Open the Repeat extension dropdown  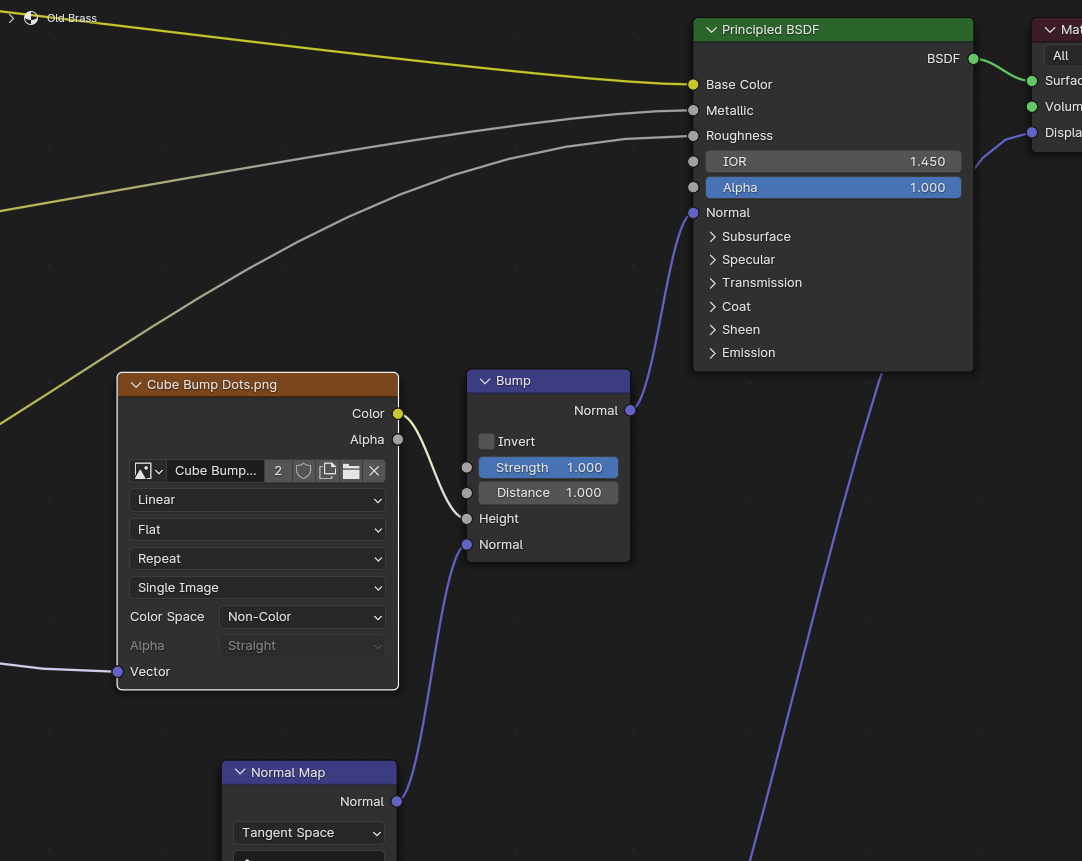[x=257, y=559]
